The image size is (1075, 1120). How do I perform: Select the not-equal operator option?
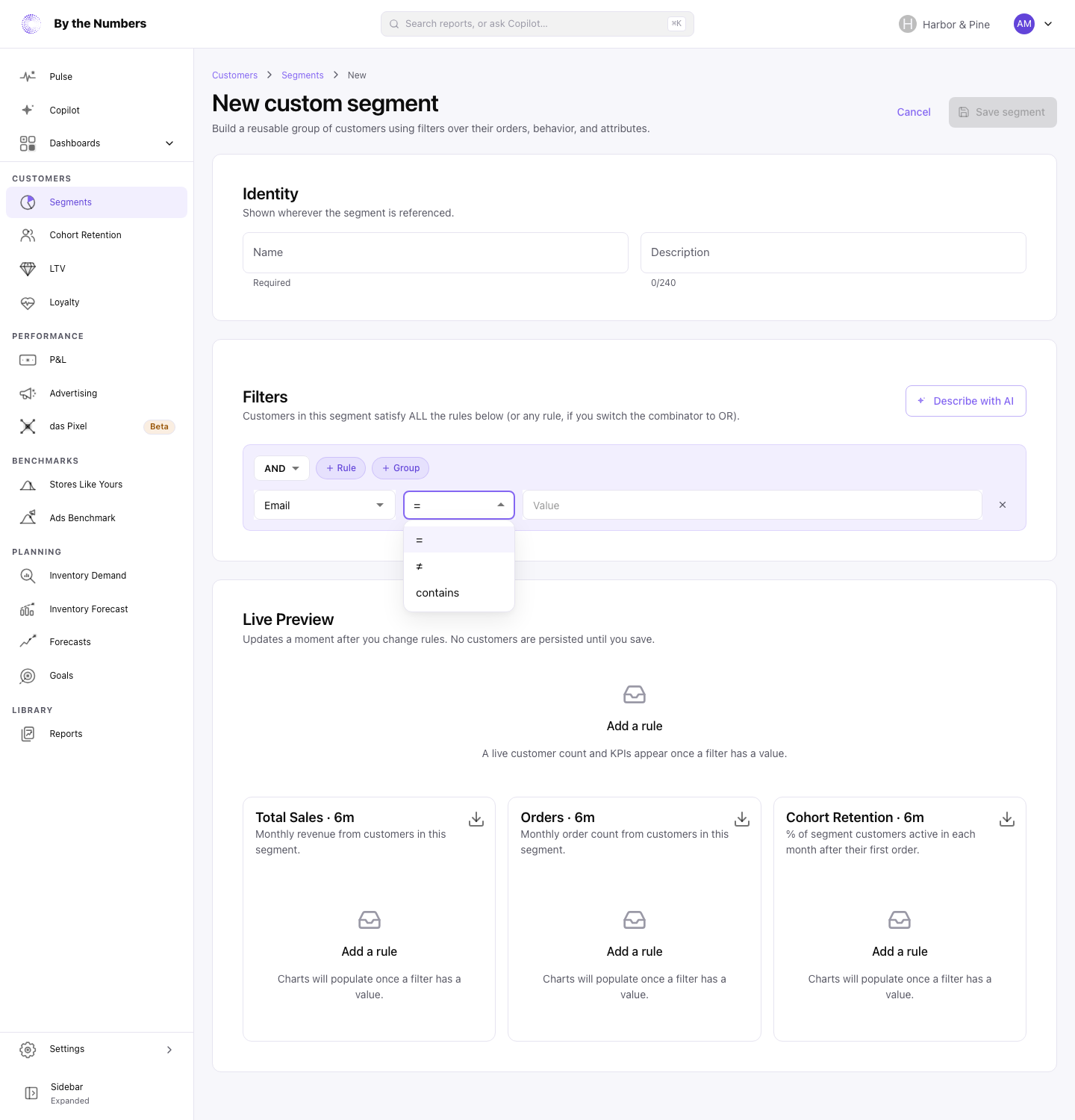click(459, 567)
